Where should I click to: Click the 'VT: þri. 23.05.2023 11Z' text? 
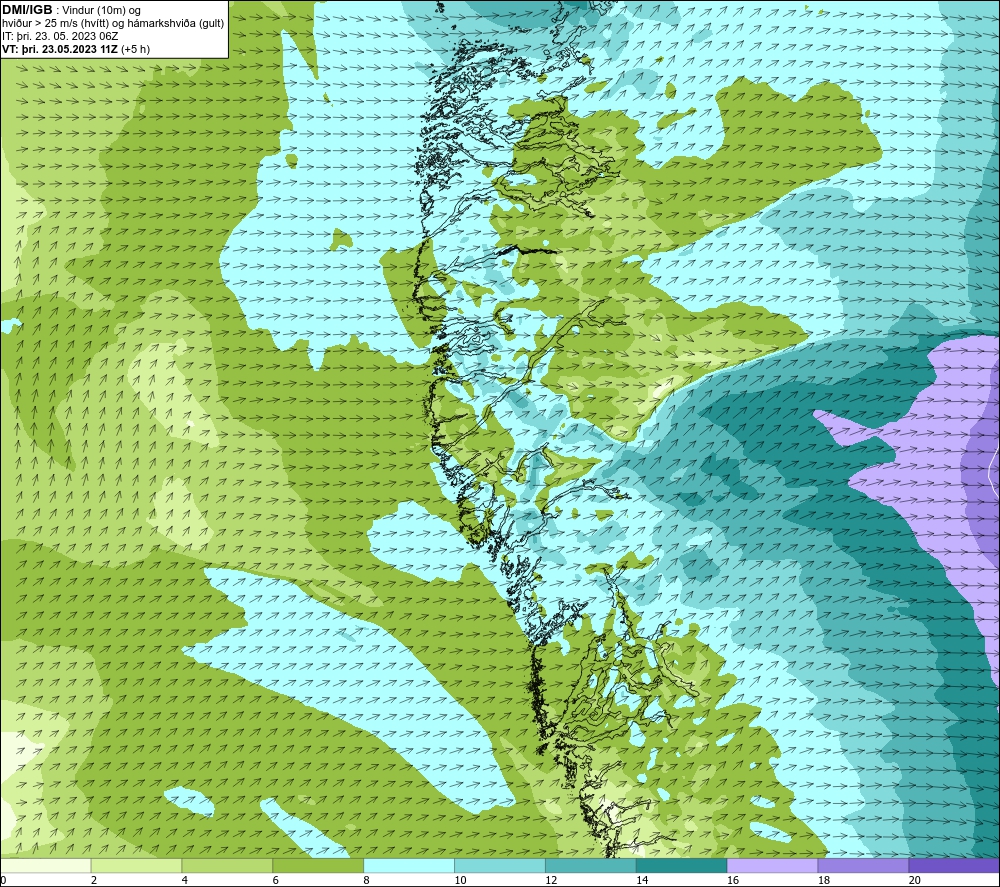(60, 48)
